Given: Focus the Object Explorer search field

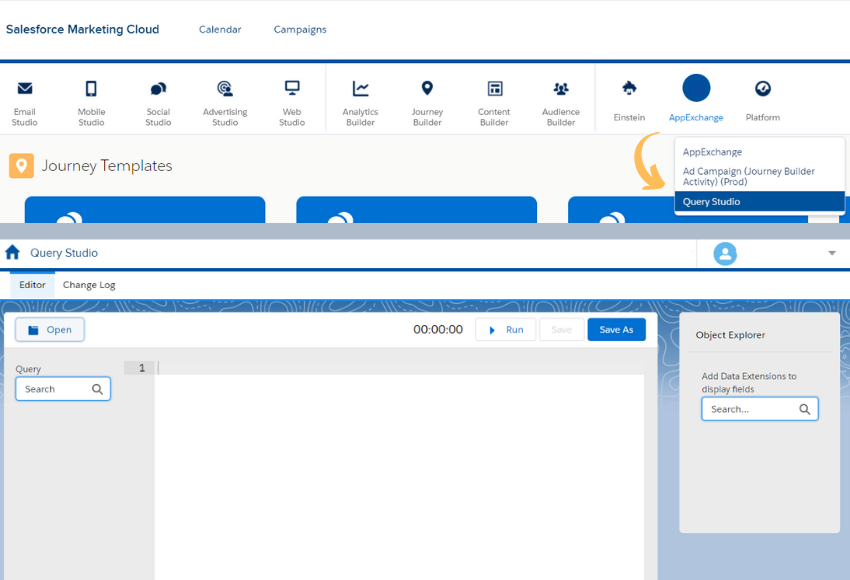Looking at the screenshot, I should coord(759,409).
